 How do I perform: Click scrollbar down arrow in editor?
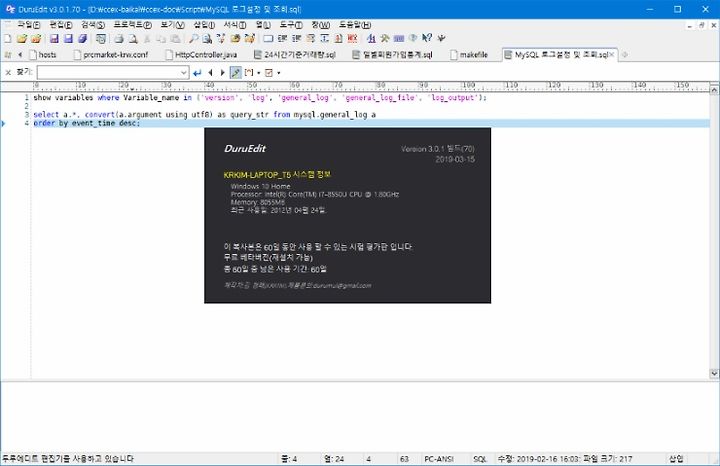pyautogui.click(x=714, y=373)
